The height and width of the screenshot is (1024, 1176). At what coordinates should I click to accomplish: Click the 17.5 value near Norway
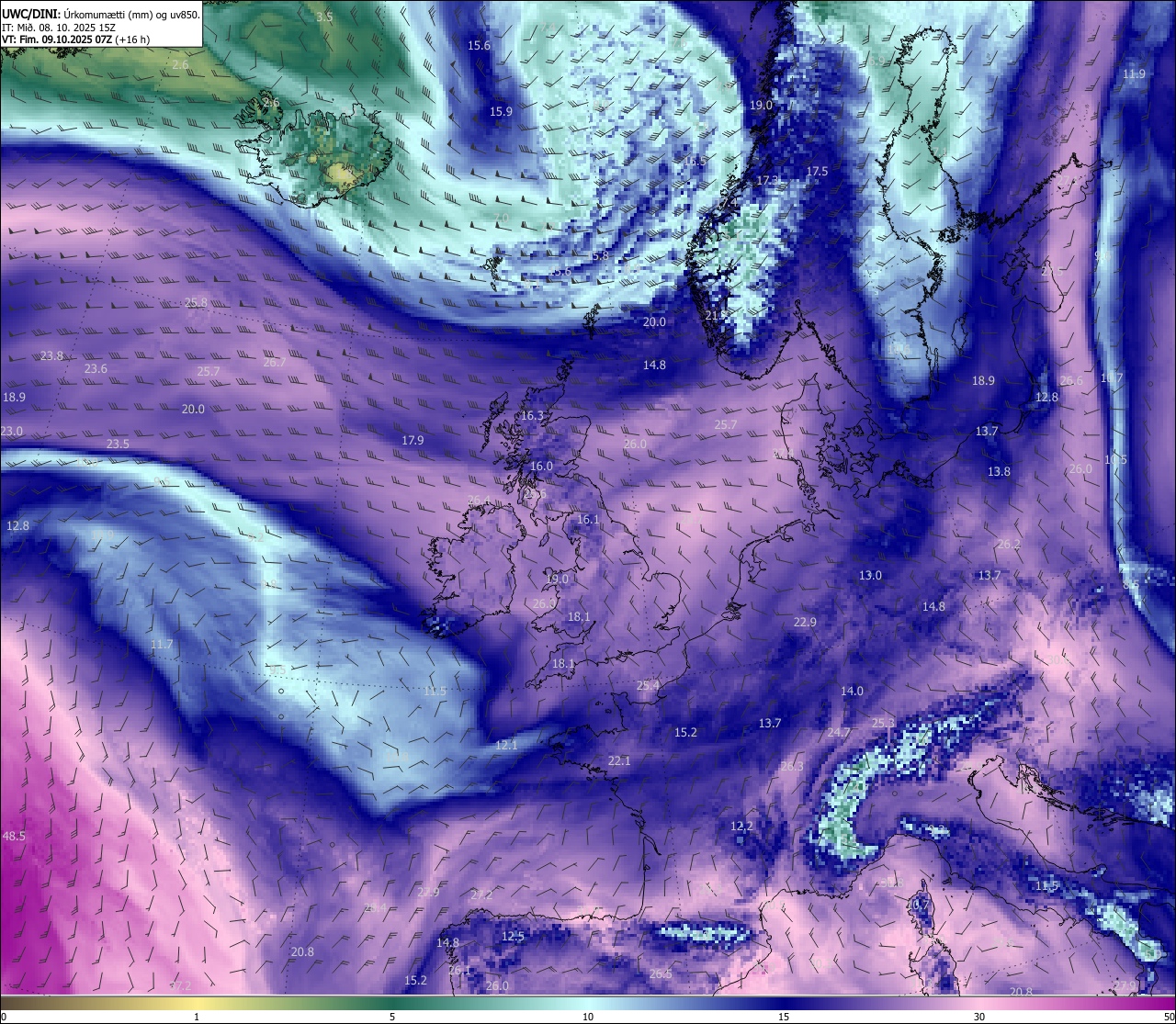click(x=817, y=172)
